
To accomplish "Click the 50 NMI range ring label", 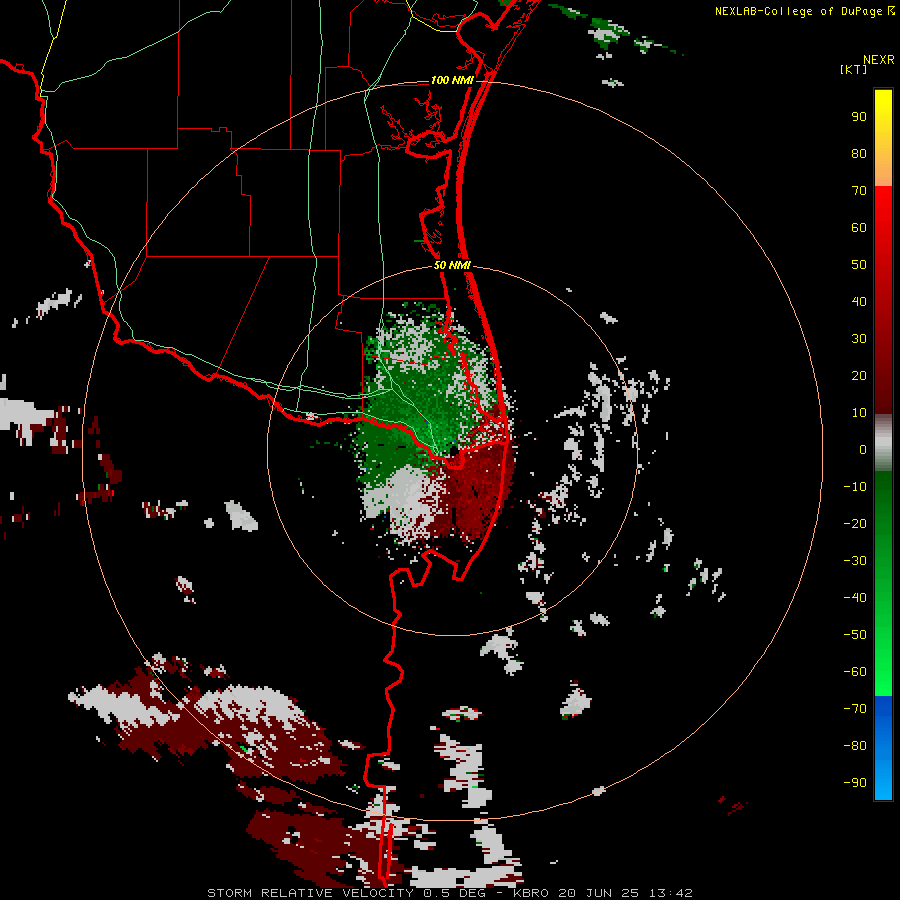I will point(452,265).
